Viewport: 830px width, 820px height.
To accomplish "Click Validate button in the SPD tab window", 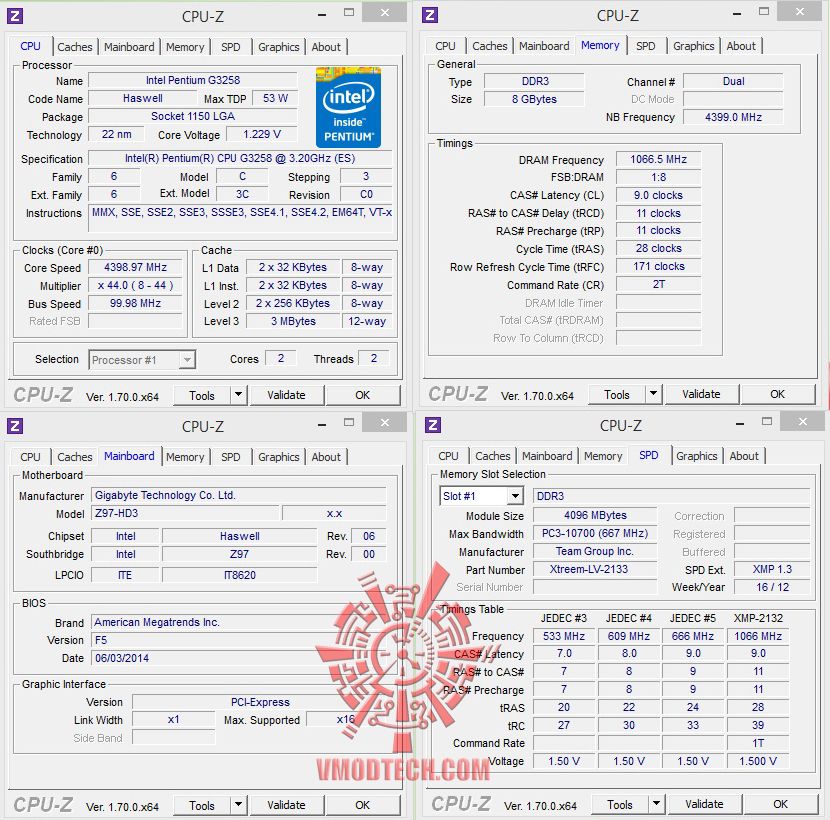I will coord(705,804).
